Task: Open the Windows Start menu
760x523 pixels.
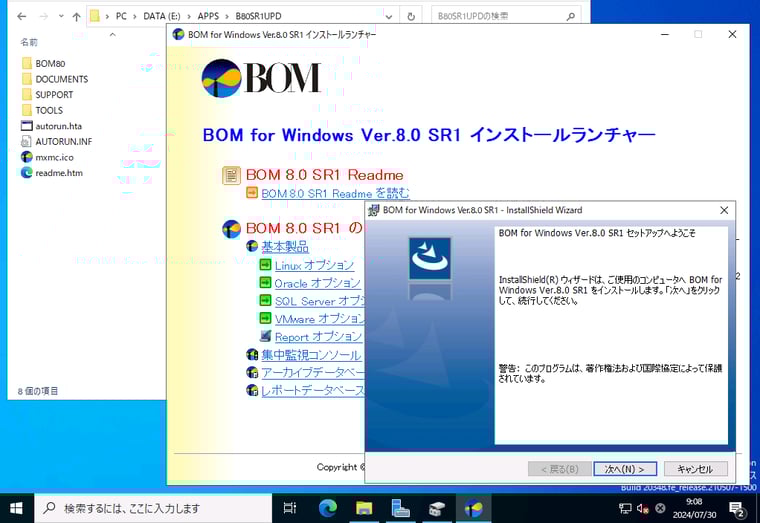Action: tap(16, 508)
